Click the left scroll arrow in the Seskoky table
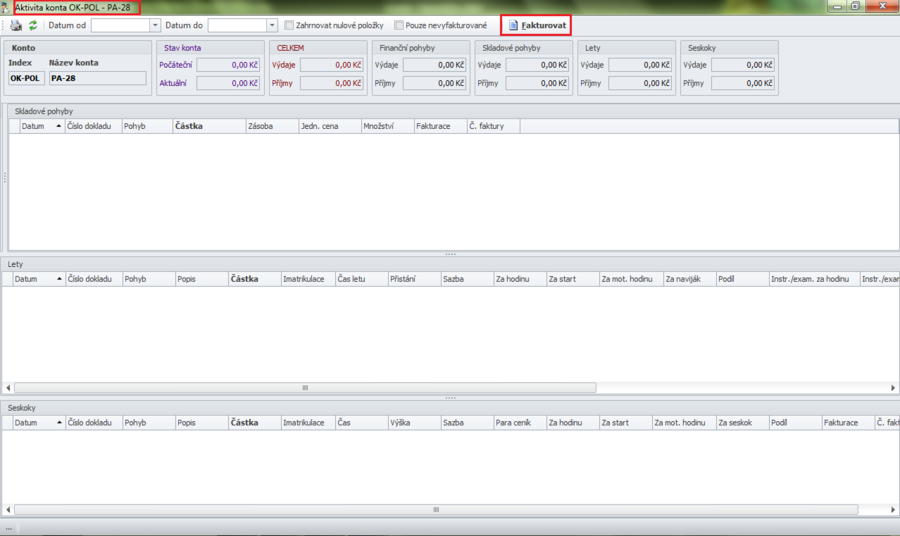 tap(8, 510)
